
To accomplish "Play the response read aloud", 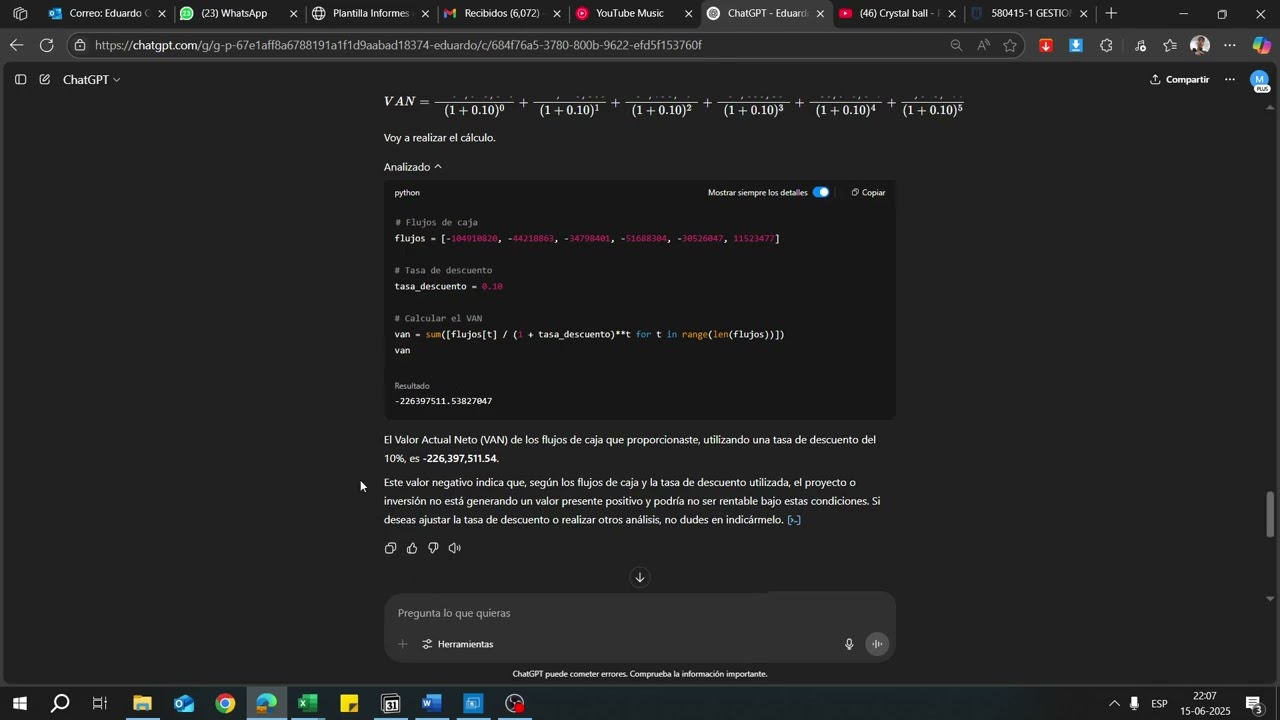I will (x=455, y=548).
